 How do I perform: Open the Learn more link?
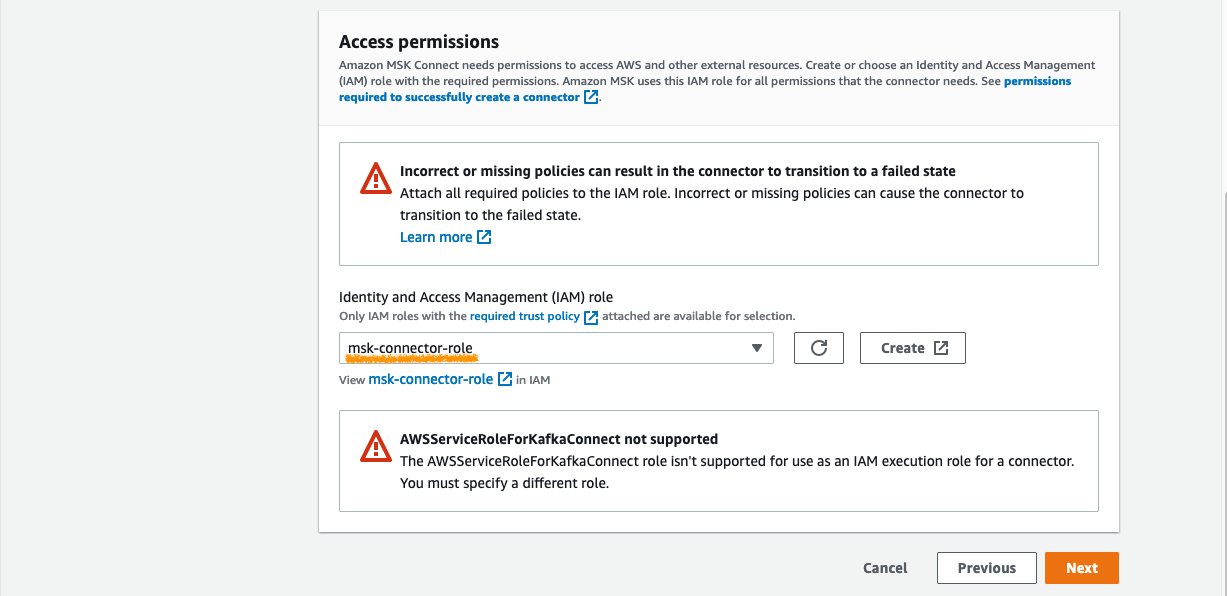436,237
